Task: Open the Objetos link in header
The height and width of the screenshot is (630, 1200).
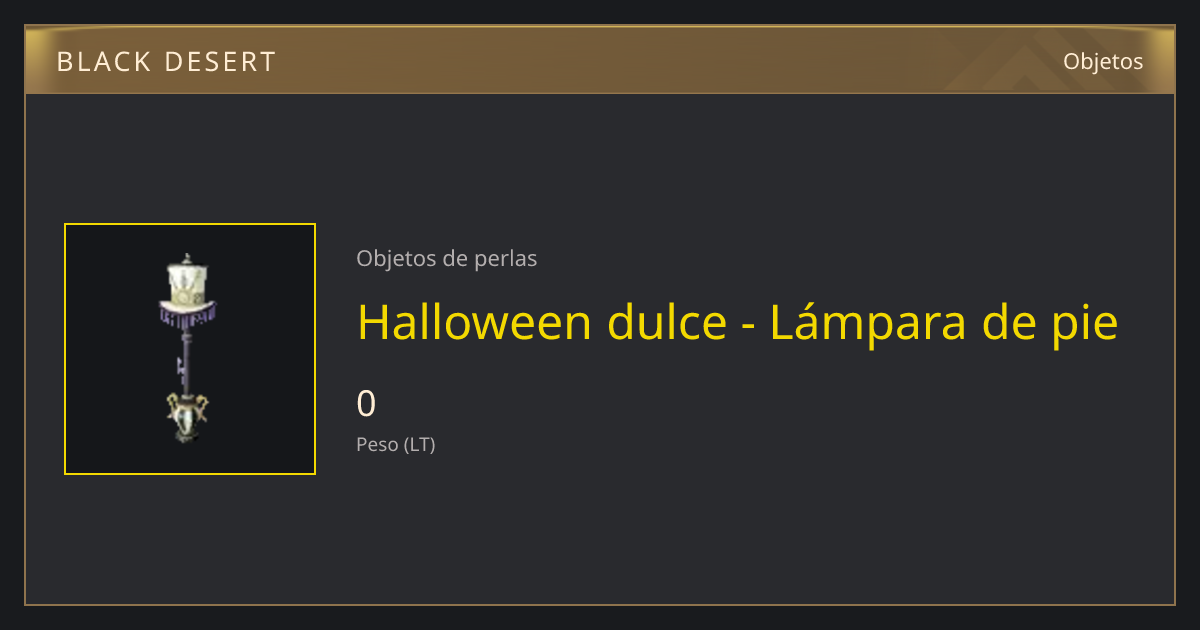Action: 1103,61
